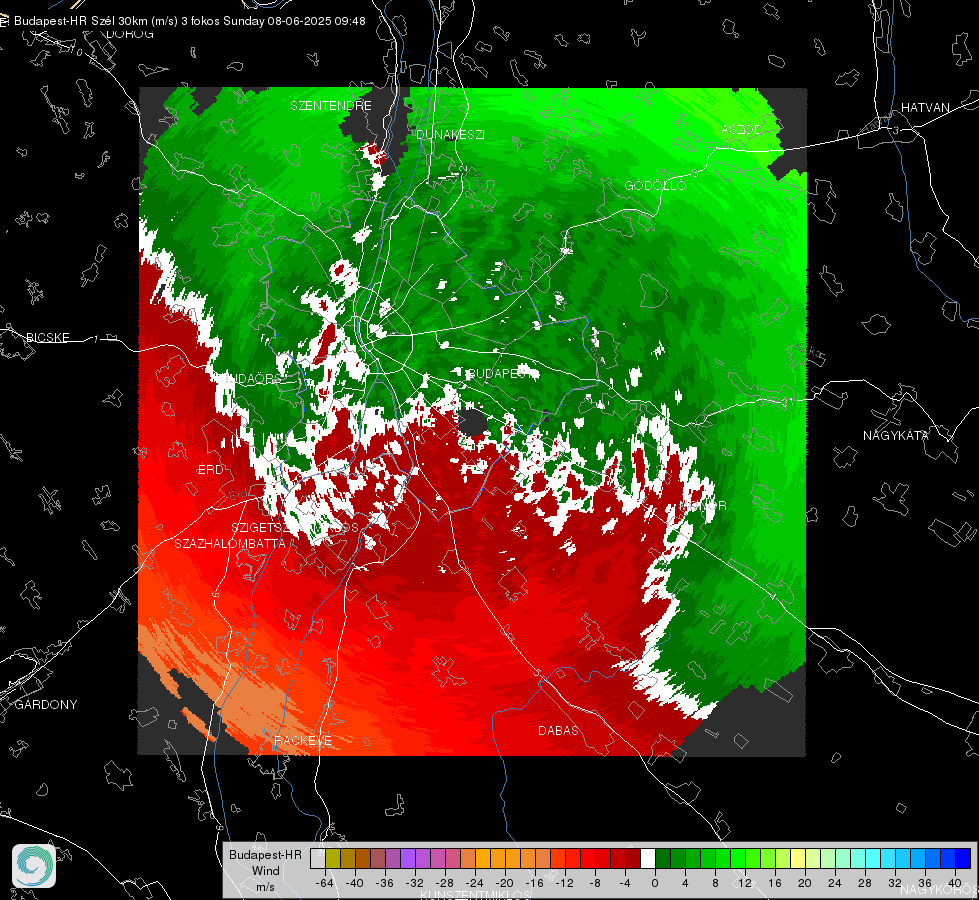This screenshot has height=900, width=979.
Task: Pick the dark green swatch right of tick 0
Action: pos(663,859)
